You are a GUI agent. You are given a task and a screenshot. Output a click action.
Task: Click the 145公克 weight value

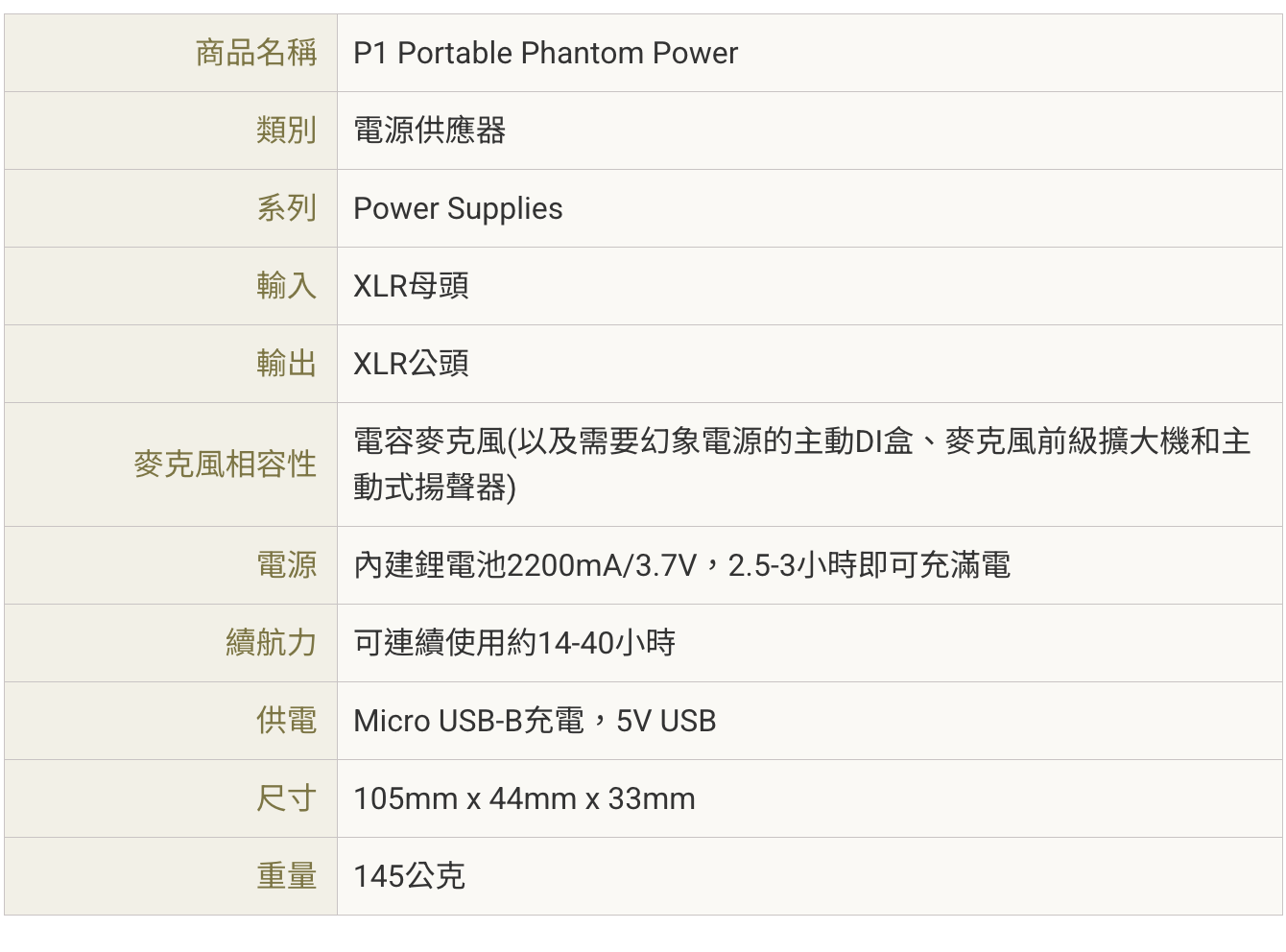[409, 876]
